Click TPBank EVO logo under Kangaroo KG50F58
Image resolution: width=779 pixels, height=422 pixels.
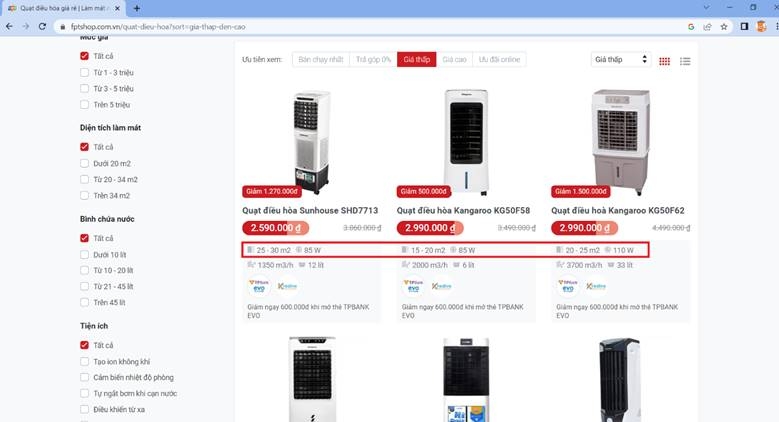(x=413, y=286)
